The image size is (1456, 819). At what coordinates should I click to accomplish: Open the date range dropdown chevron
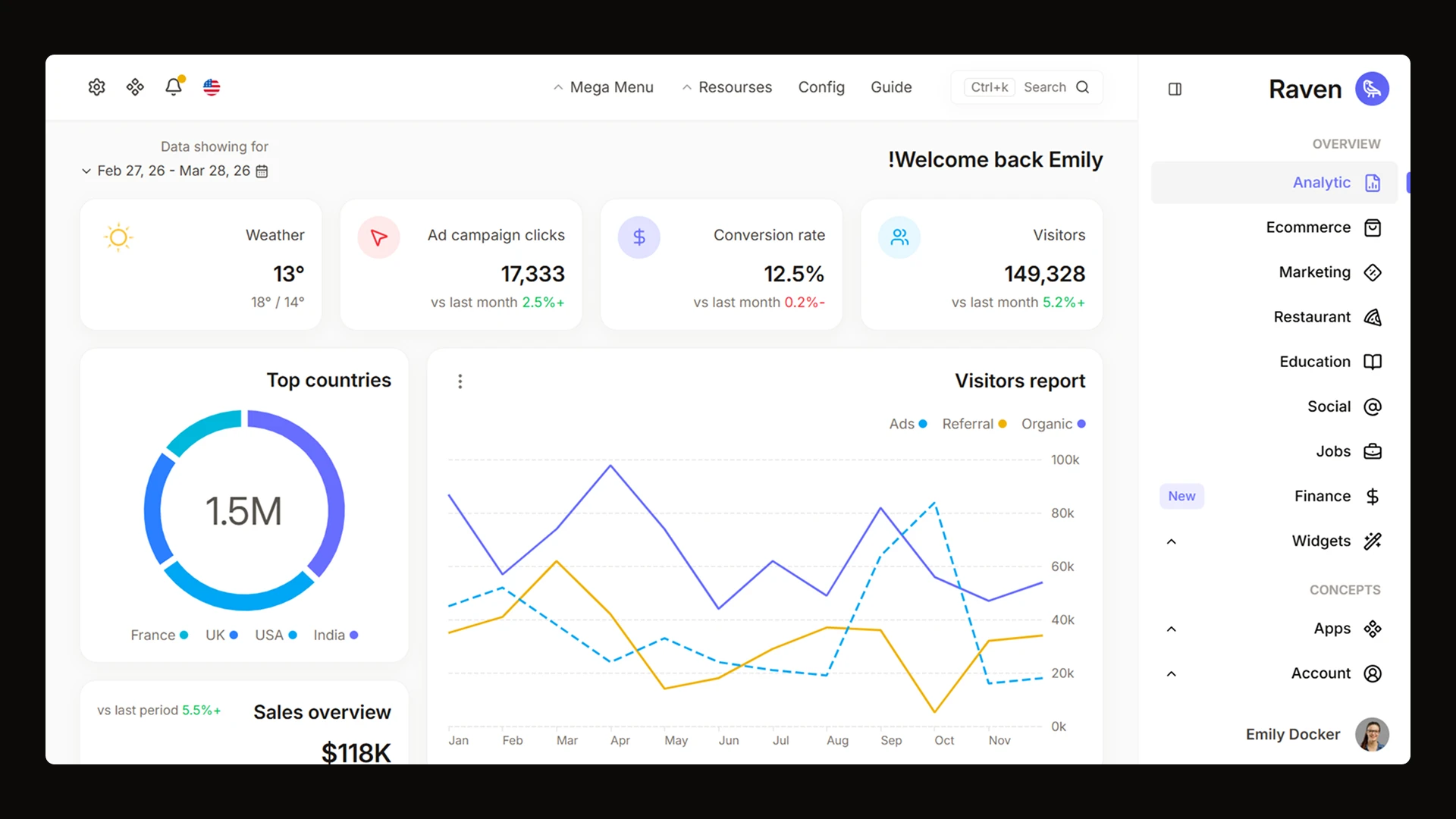(x=86, y=171)
